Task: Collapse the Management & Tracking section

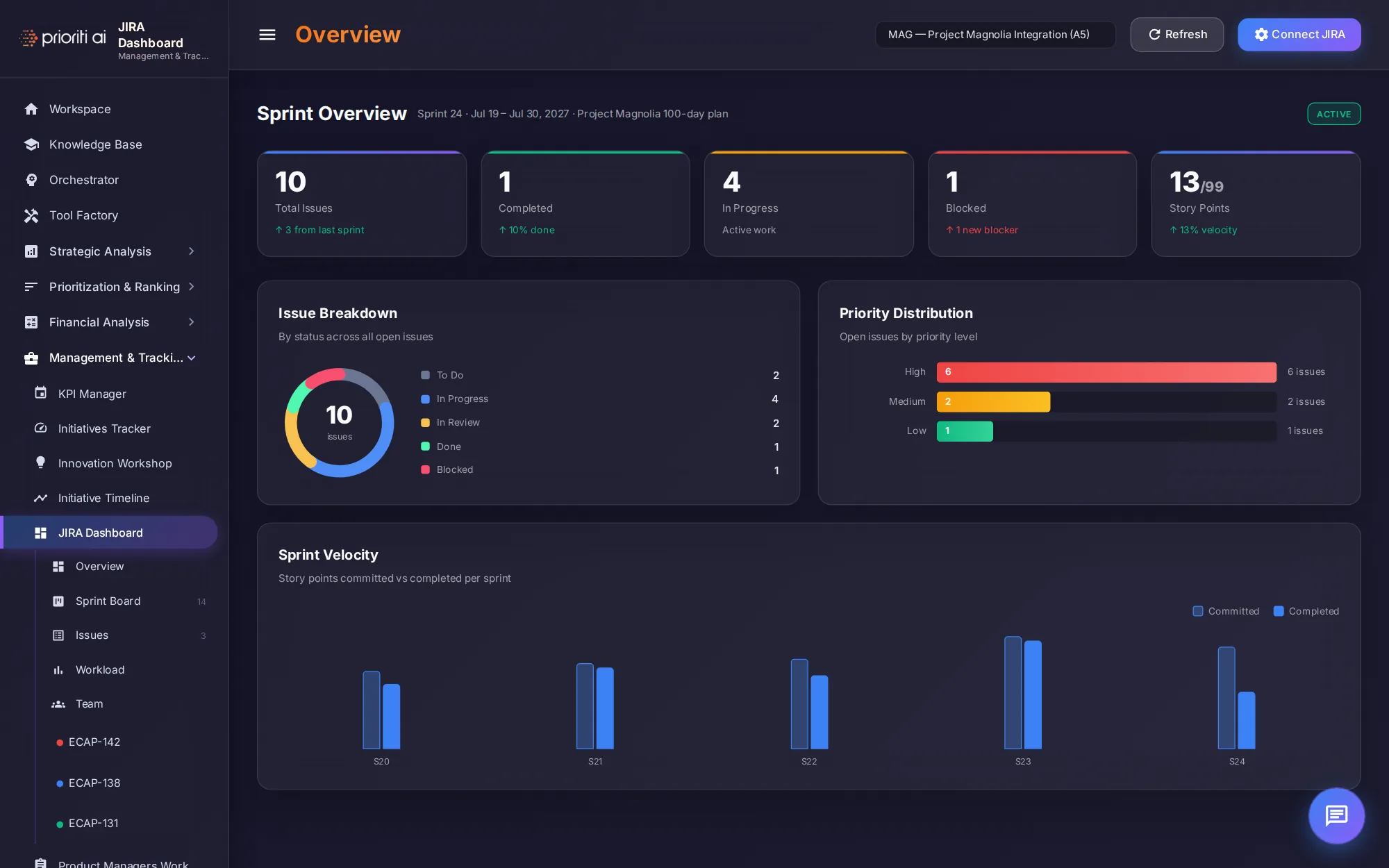Action: tap(111, 358)
